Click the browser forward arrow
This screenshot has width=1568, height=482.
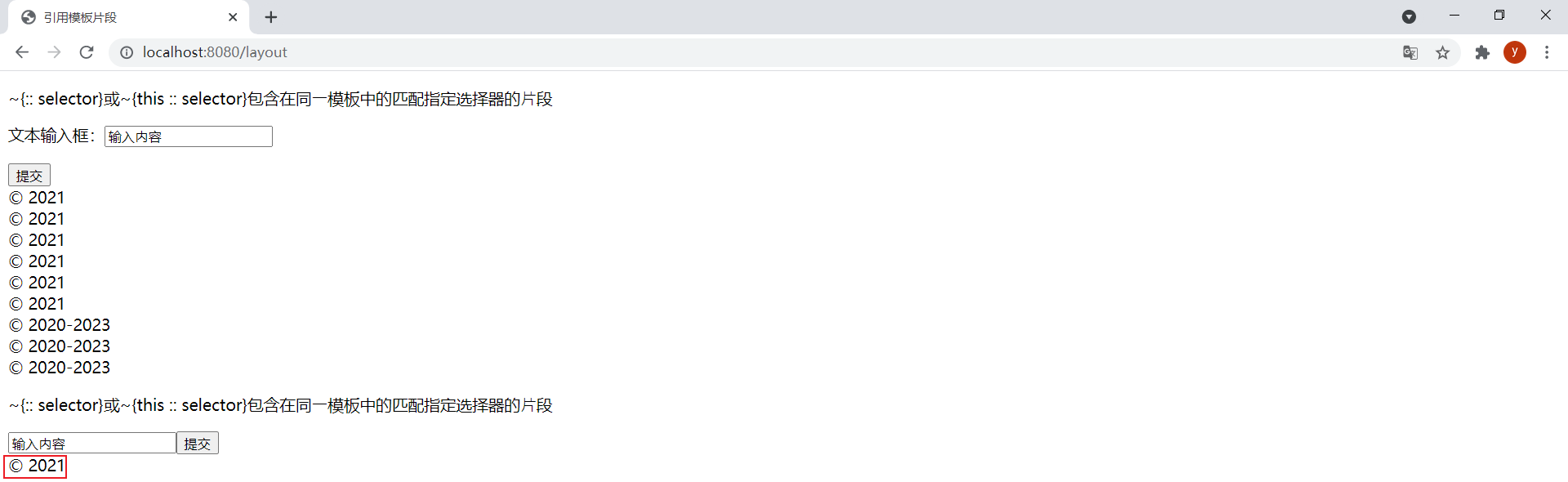[x=54, y=52]
